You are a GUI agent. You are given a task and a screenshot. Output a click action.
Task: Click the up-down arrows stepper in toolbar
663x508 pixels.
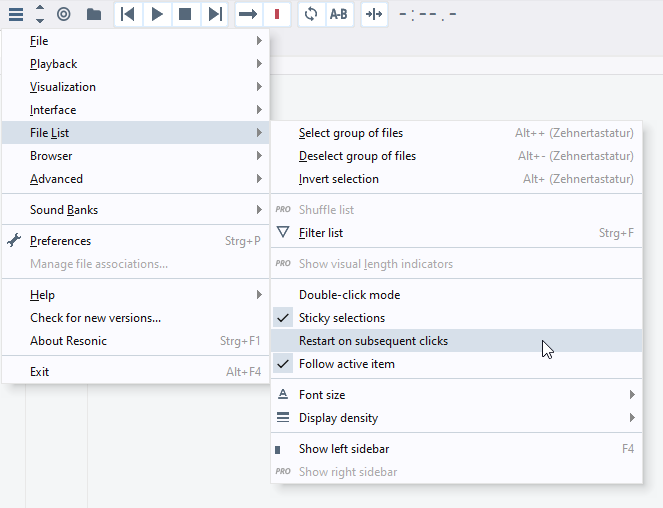pyautogui.click(x=39, y=14)
